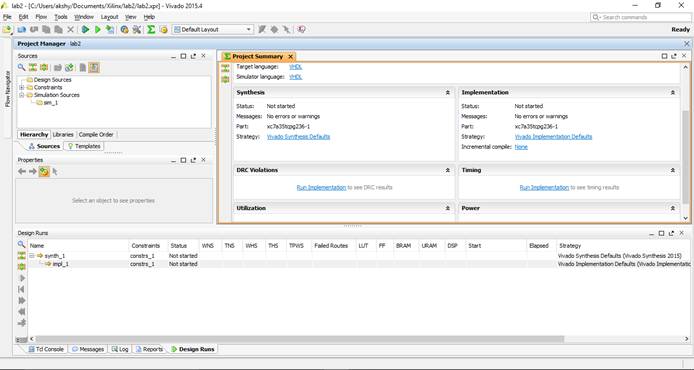The image size is (694, 370).
Task: Click the Incremental compile None link
Action: coord(521,147)
